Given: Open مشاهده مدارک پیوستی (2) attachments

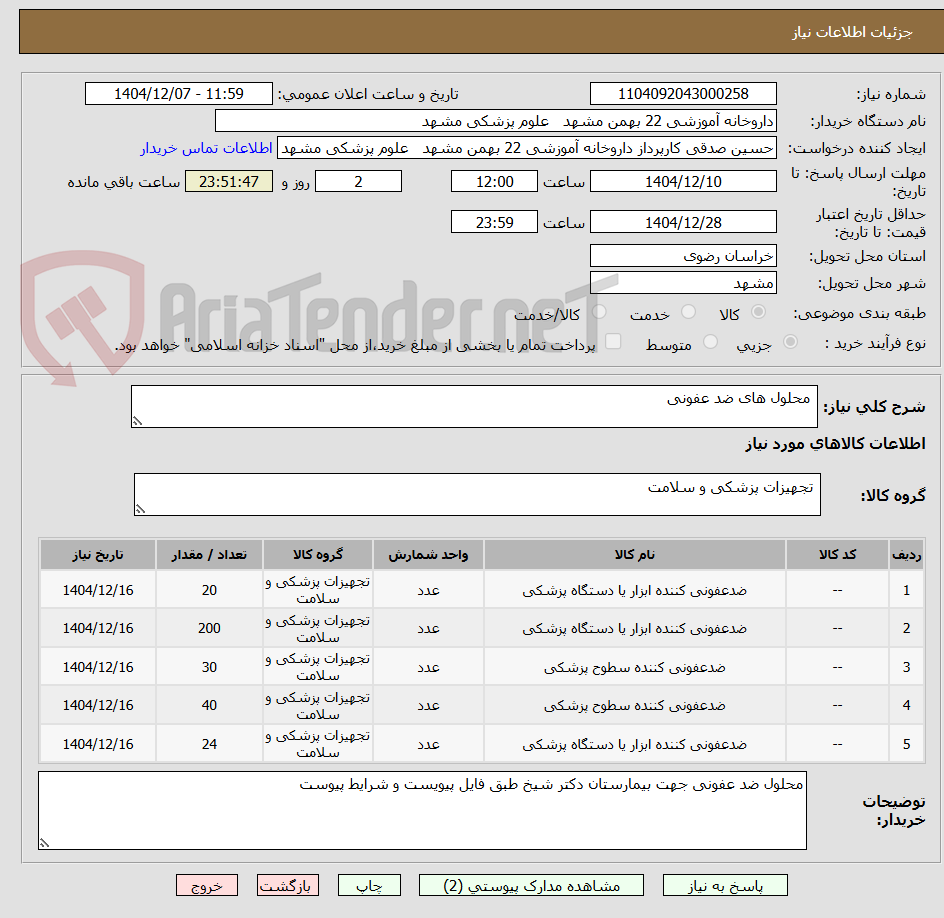Looking at the screenshot, I should pos(531,885).
